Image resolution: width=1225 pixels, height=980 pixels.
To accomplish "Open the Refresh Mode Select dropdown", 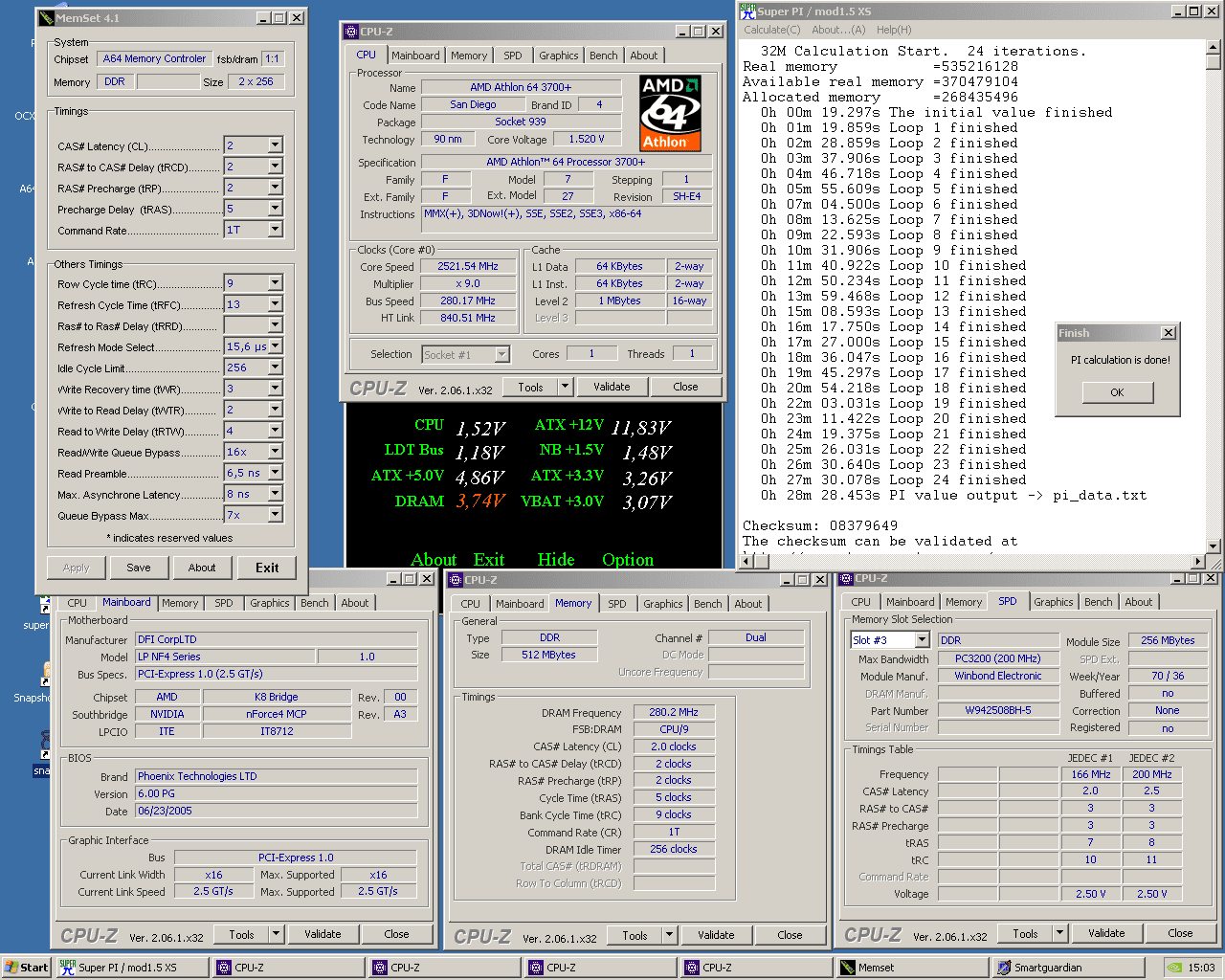I will [275, 346].
